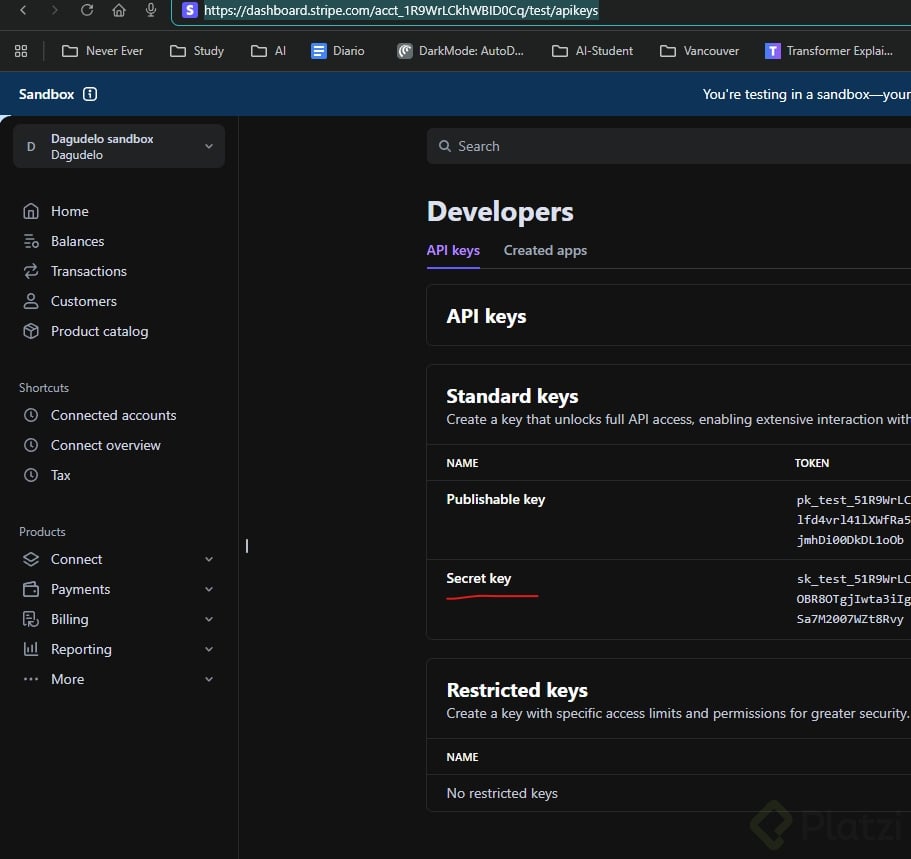Select the API keys tab
This screenshot has width=911, height=859.
tap(453, 250)
